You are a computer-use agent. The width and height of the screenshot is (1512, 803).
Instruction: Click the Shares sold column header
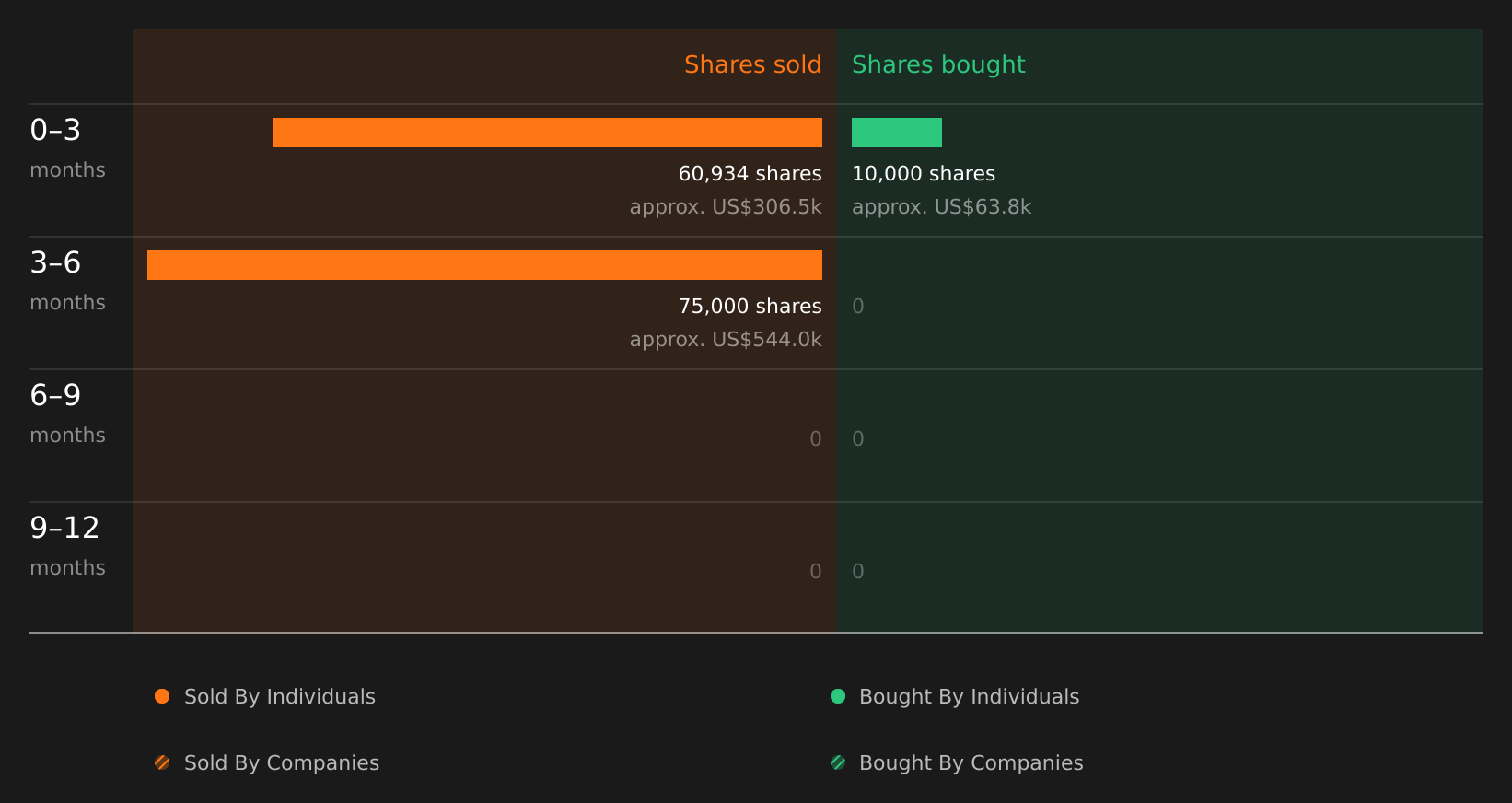tap(752, 64)
